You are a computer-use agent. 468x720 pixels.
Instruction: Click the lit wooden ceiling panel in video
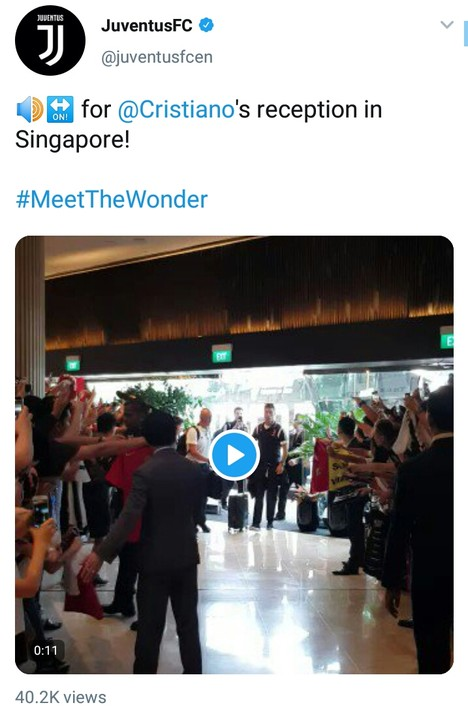click(249, 296)
